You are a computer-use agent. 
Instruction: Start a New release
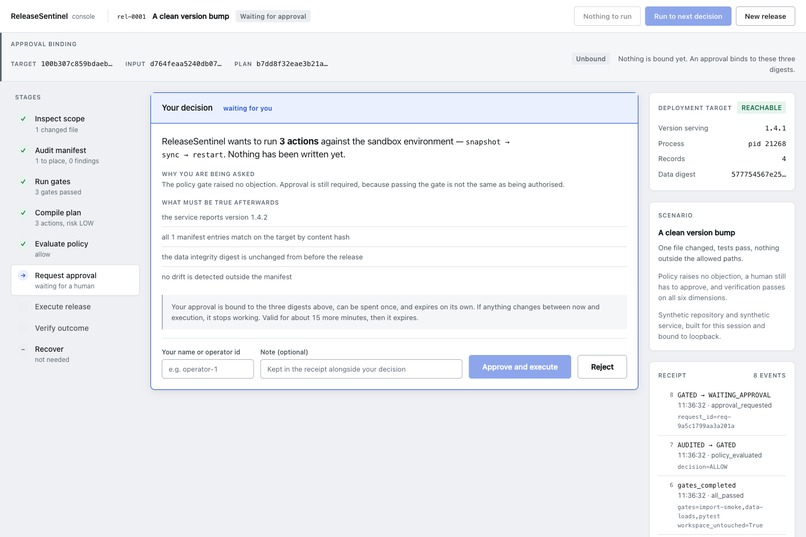765,16
